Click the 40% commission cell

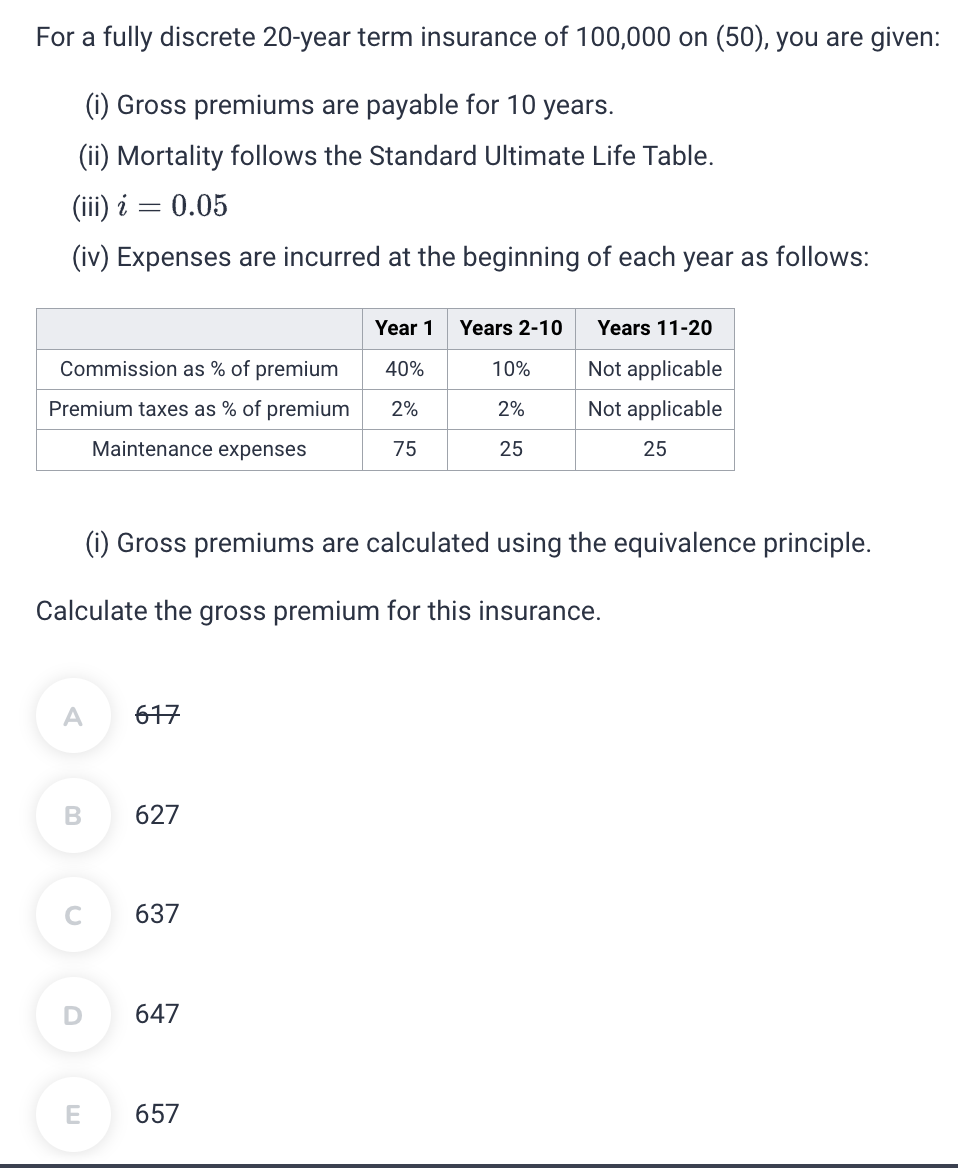pos(403,369)
